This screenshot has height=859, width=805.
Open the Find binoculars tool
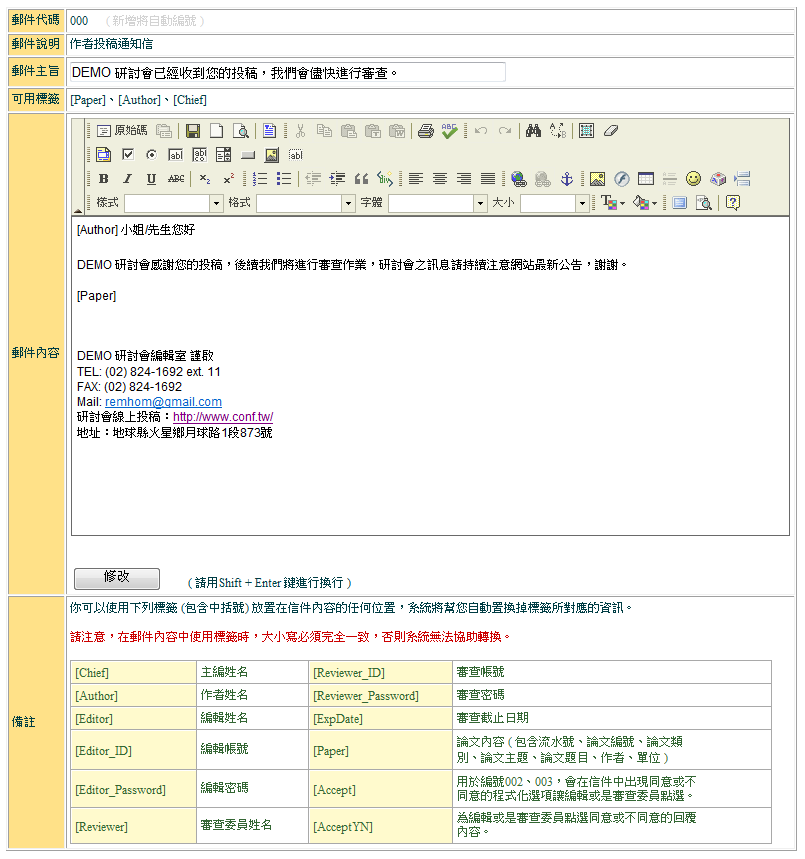tap(533, 131)
